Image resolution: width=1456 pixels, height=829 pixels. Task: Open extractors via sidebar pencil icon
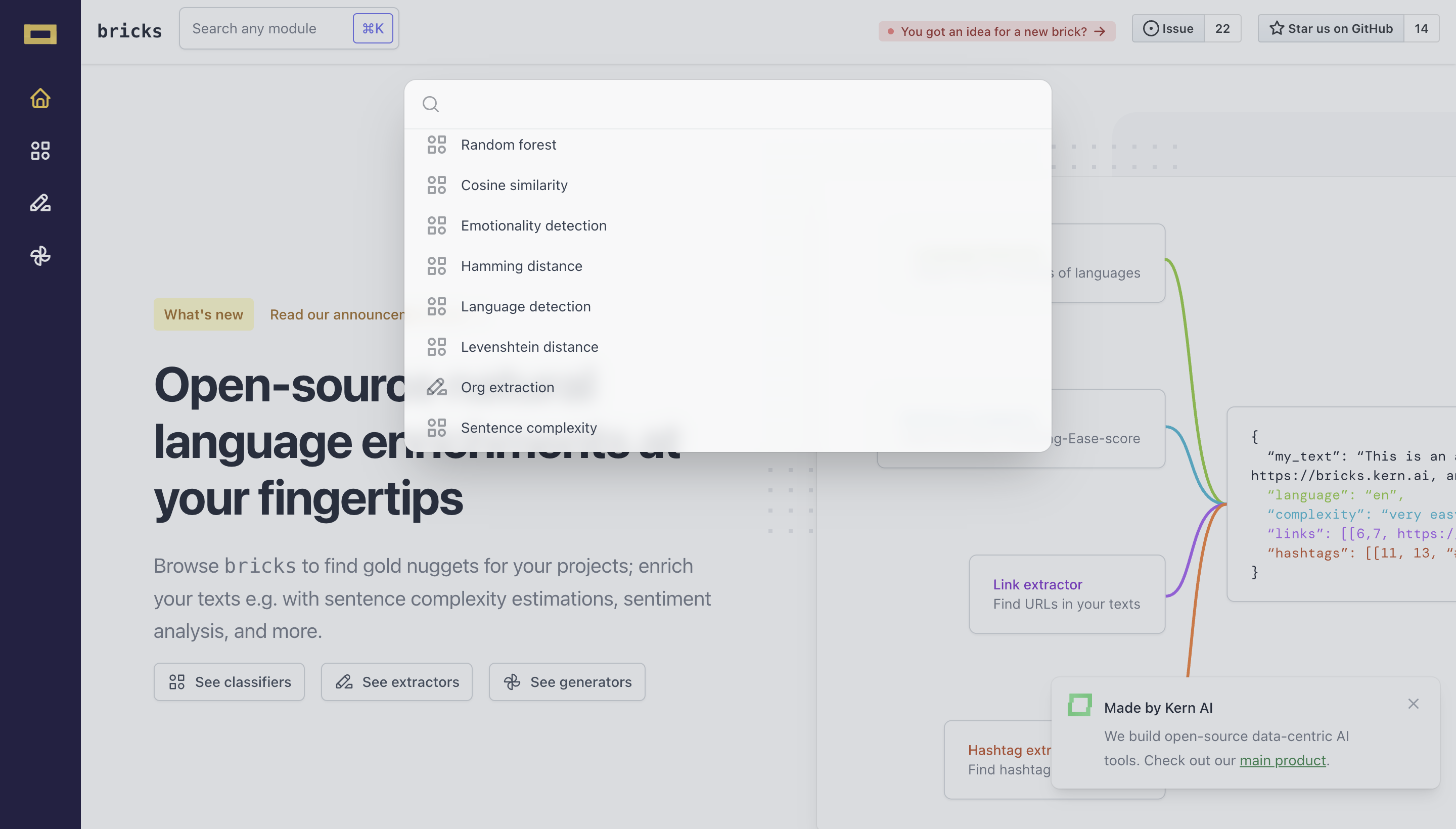coord(40,203)
